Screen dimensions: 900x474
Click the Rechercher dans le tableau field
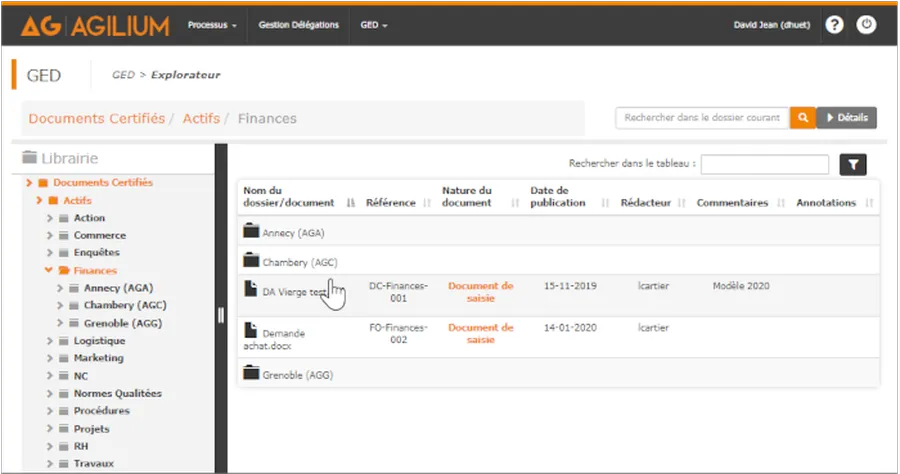[x=765, y=165]
